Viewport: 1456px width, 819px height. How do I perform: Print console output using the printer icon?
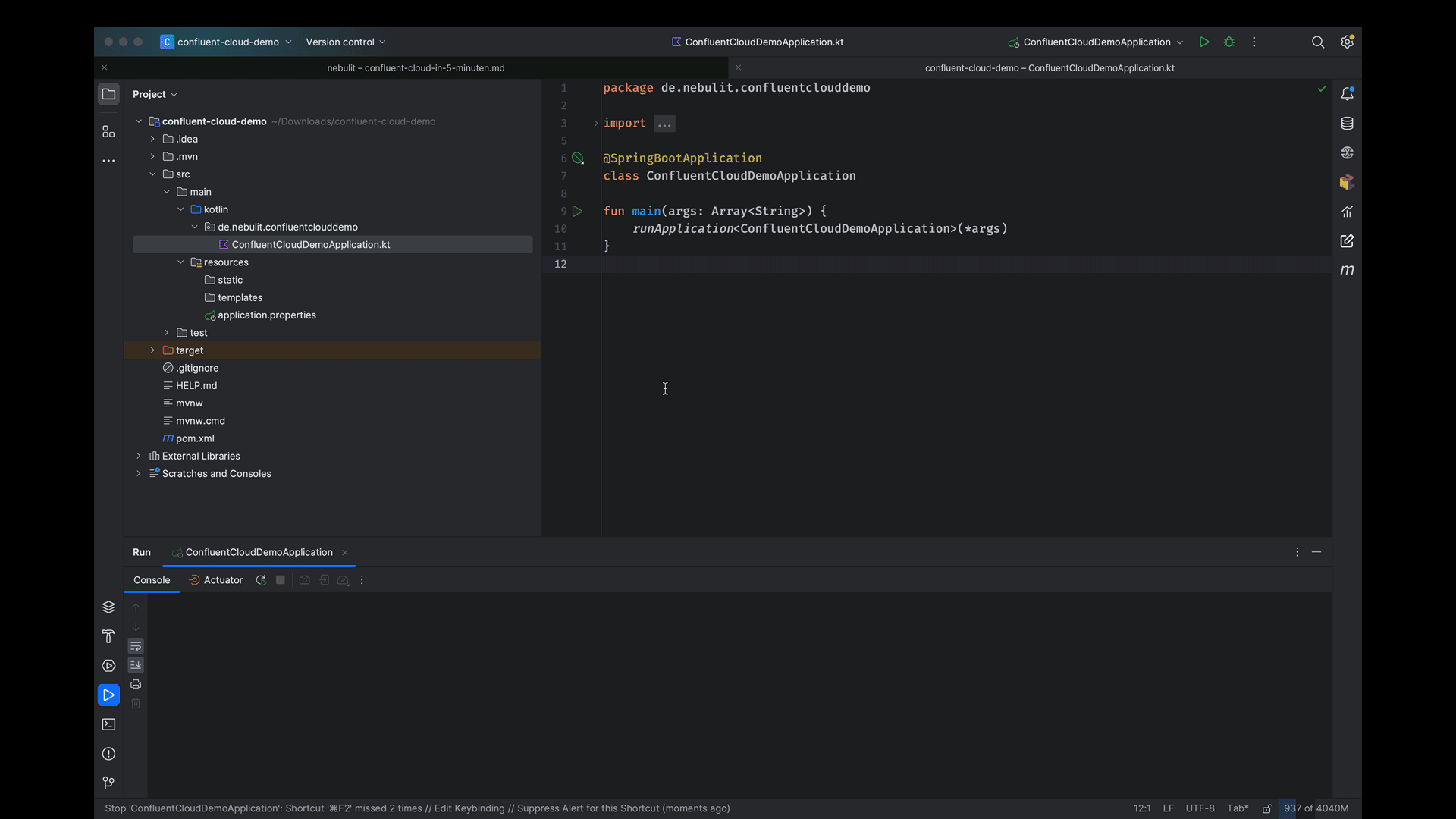pyautogui.click(x=136, y=684)
